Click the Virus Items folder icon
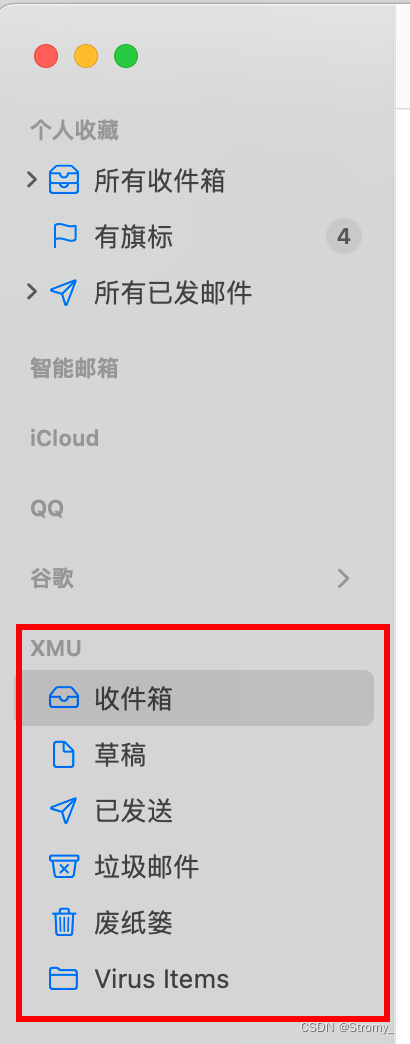 (x=64, y=979)
